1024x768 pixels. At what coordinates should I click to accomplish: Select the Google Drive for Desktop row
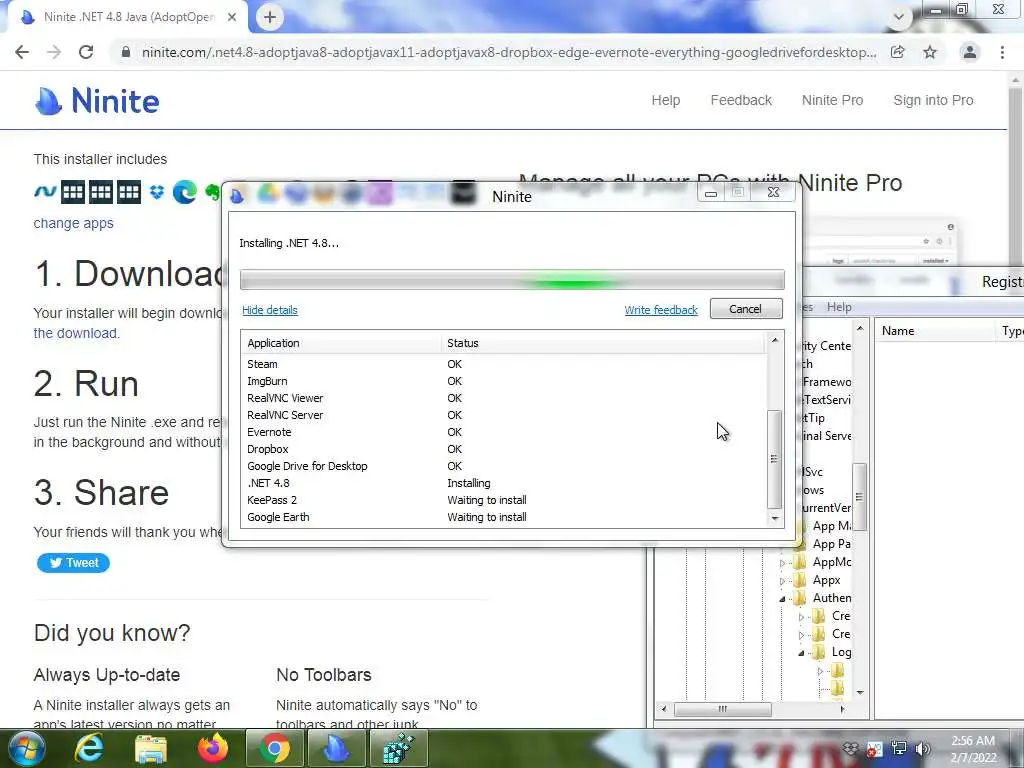point(504,466)
